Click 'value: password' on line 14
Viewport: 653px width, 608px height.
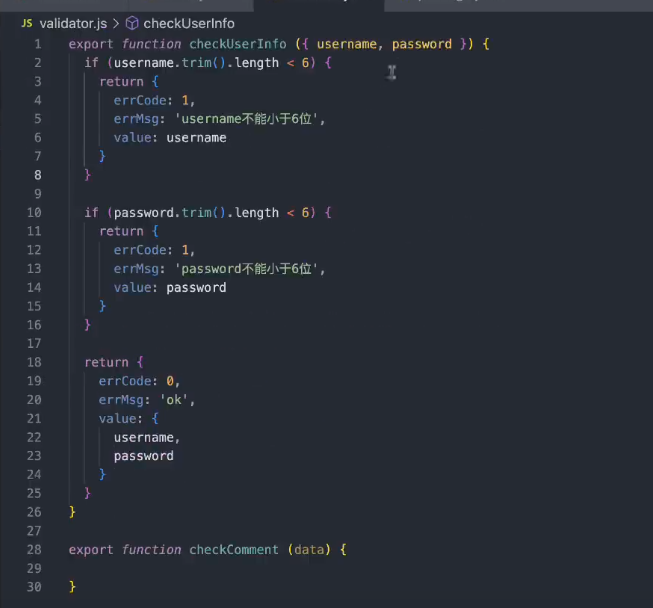(x=170, y=288)
